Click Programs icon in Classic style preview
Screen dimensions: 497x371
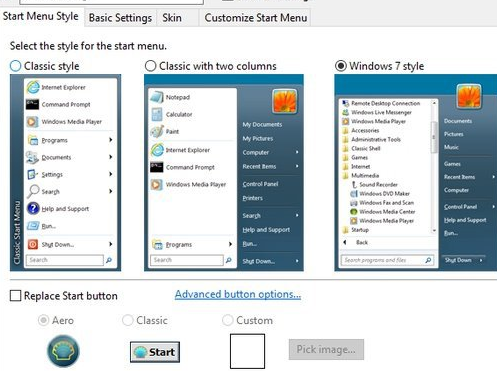33,140
